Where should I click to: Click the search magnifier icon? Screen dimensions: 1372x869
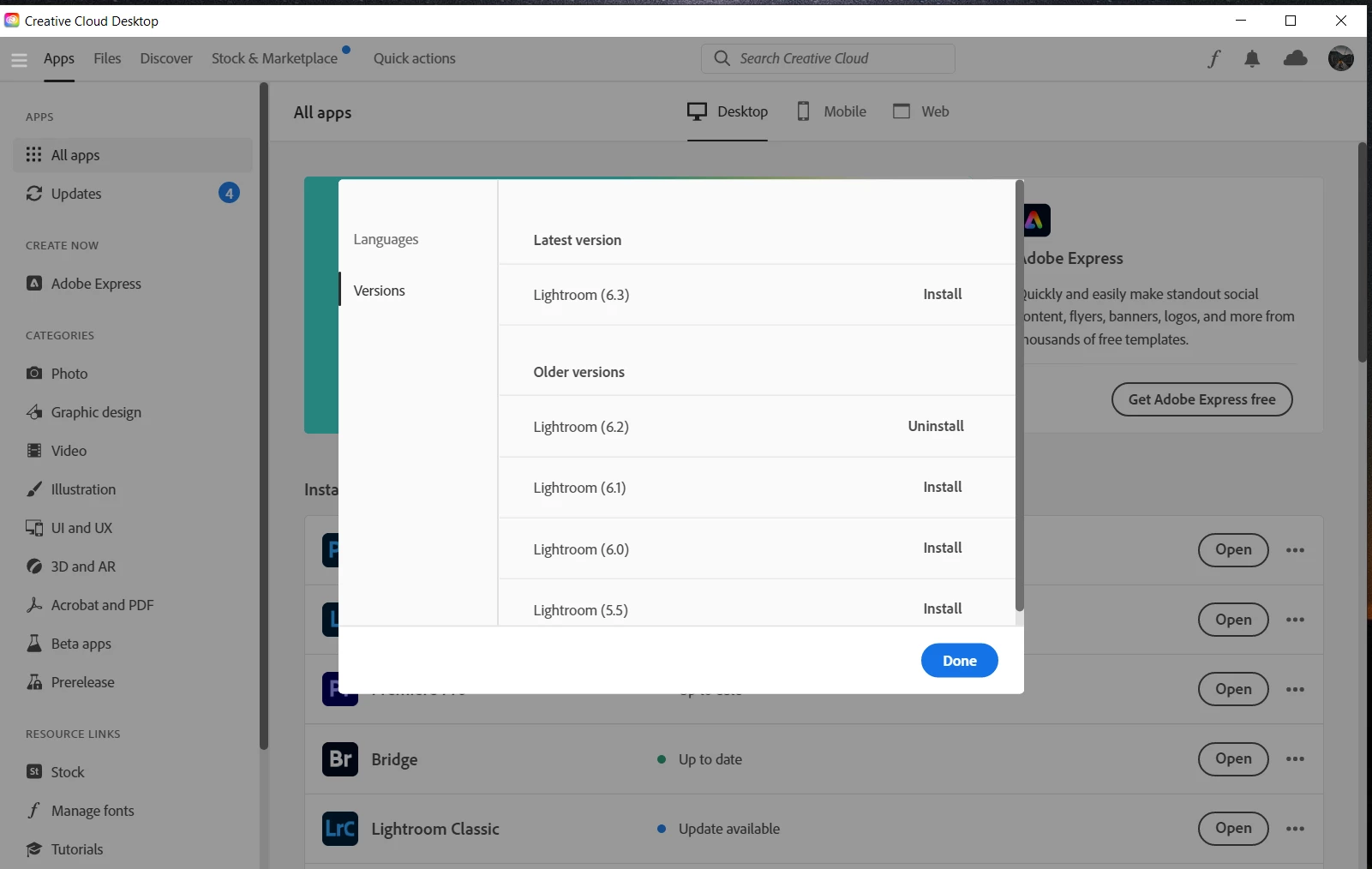pos(722,58)
